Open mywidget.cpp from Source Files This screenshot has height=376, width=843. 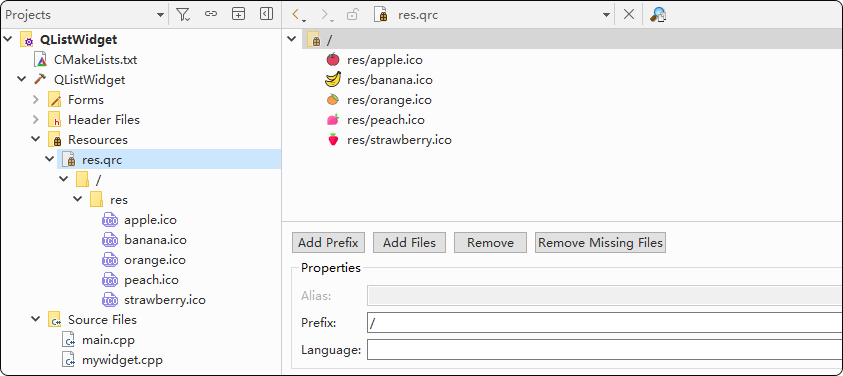[122, 360]
